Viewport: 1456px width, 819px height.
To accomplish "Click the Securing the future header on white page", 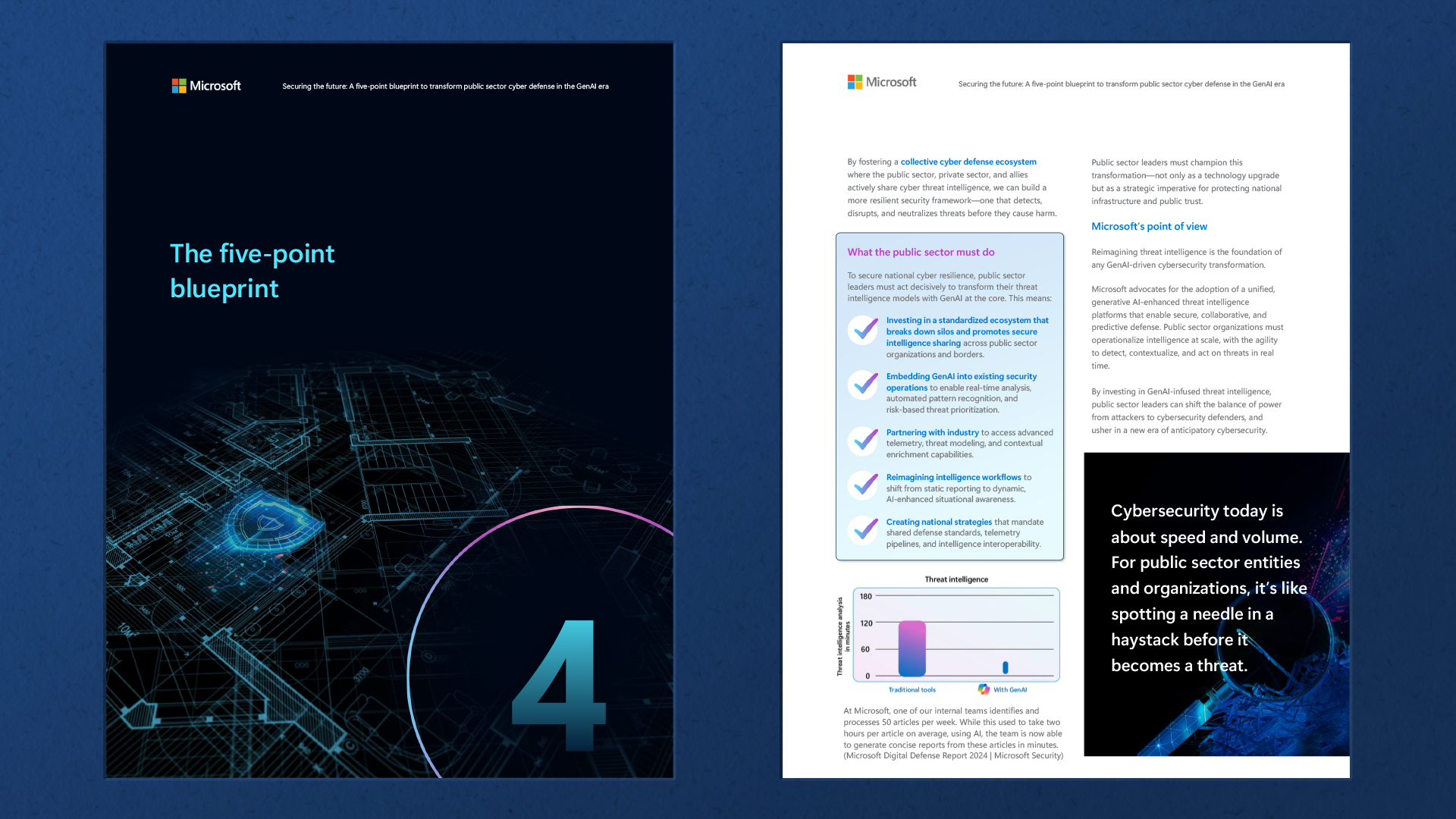I will 1121,84.
